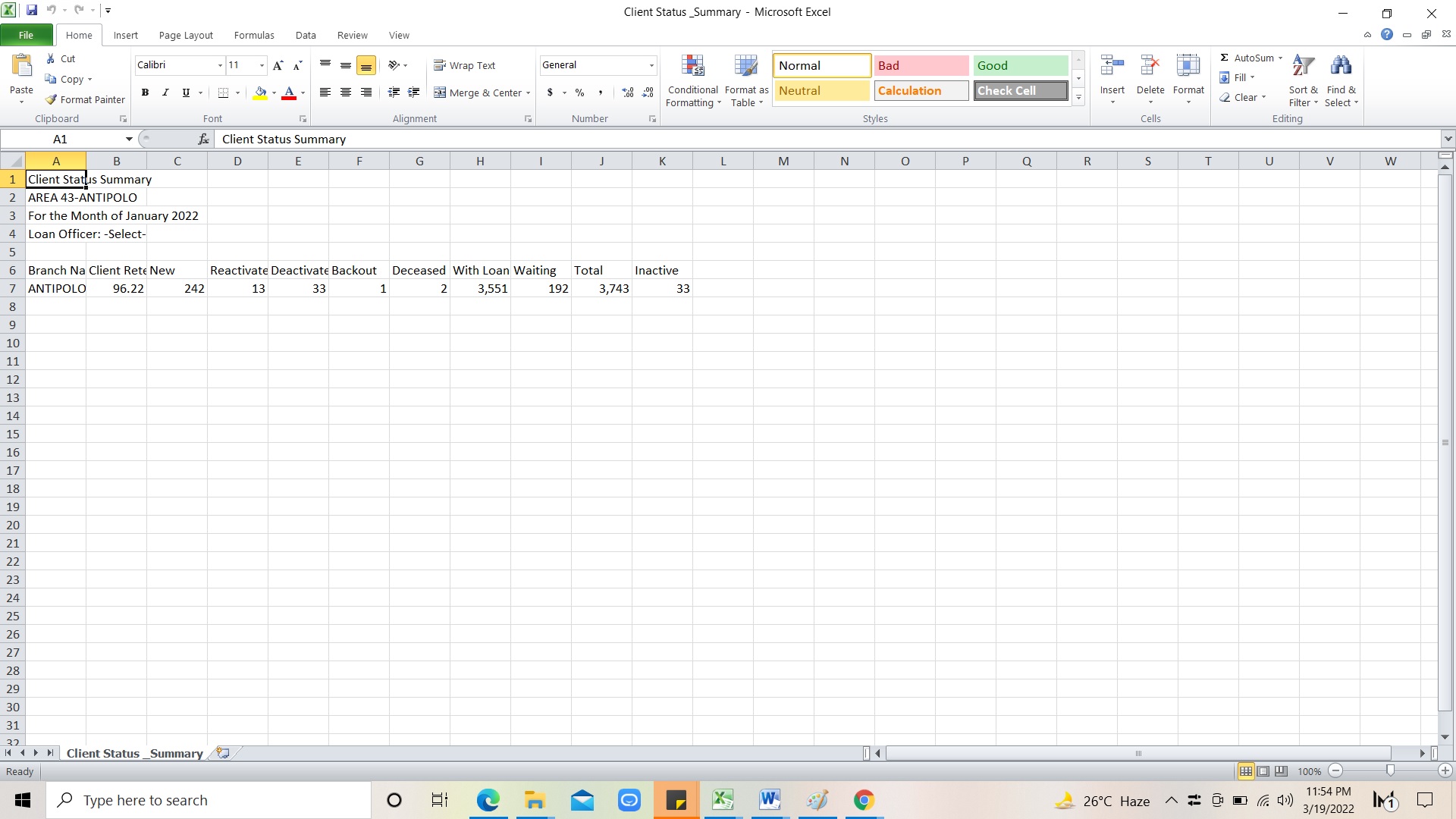Viewport: 1456px width, 819px height.
Task: Click the AutoSum sigma icon
Action: [1224, 58]
